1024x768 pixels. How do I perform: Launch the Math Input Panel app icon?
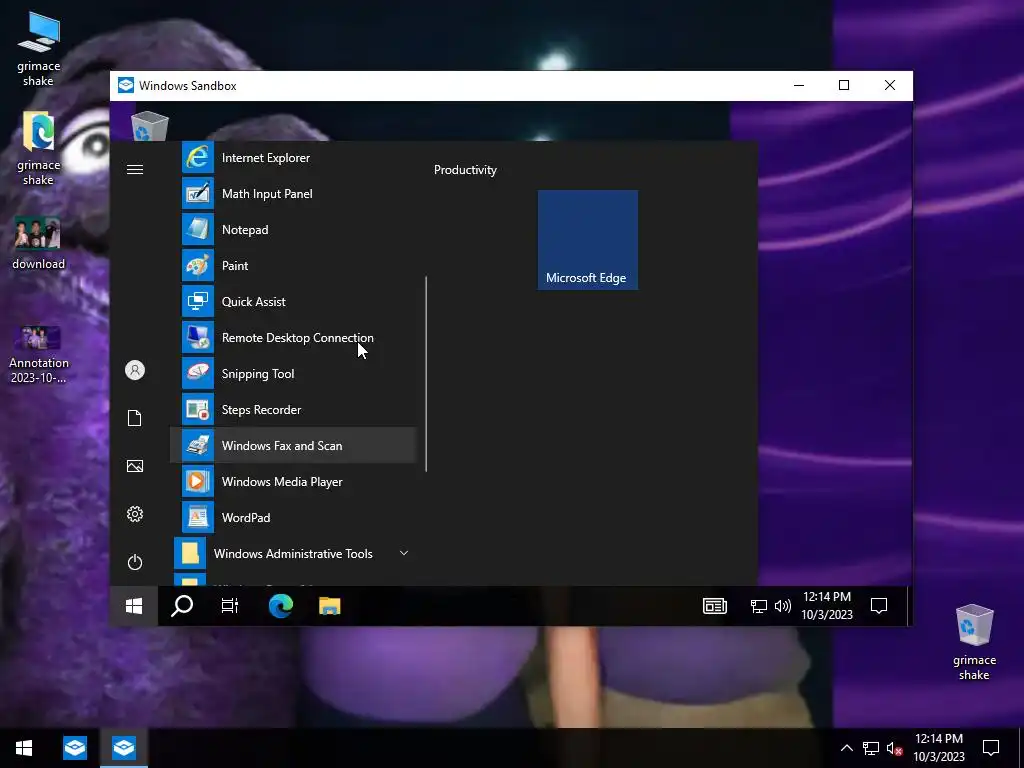coord(197,193)
